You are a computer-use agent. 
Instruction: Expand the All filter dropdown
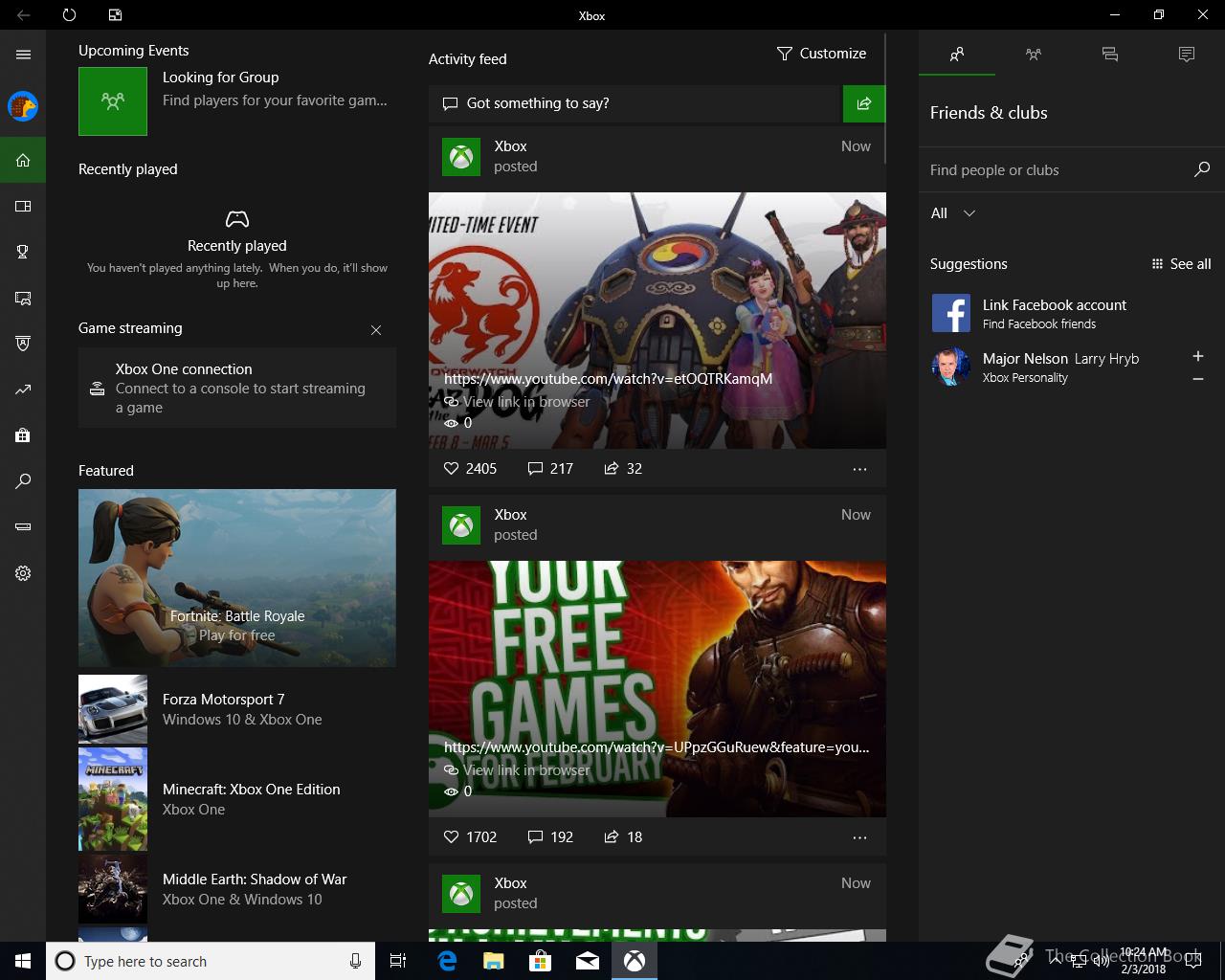(x=953, y=213)
